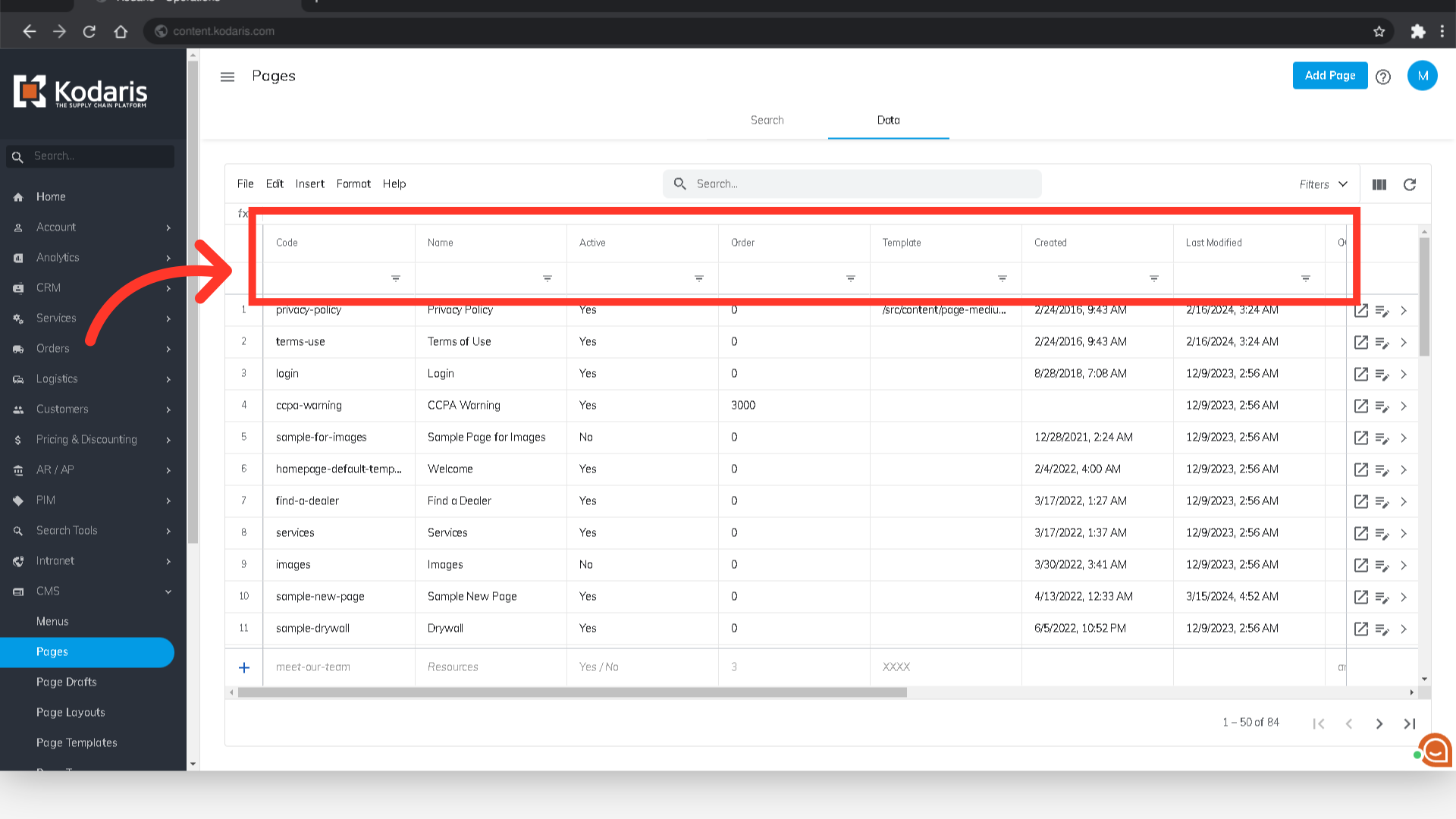1456x819 pixels.
Task: Refresh the pages grid
Action: point(1410,184)
